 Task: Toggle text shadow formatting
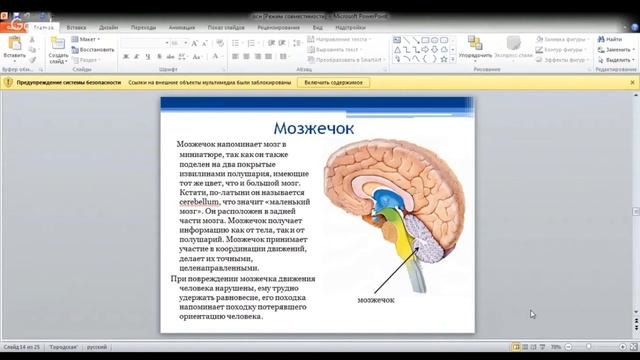coord(159,57)
